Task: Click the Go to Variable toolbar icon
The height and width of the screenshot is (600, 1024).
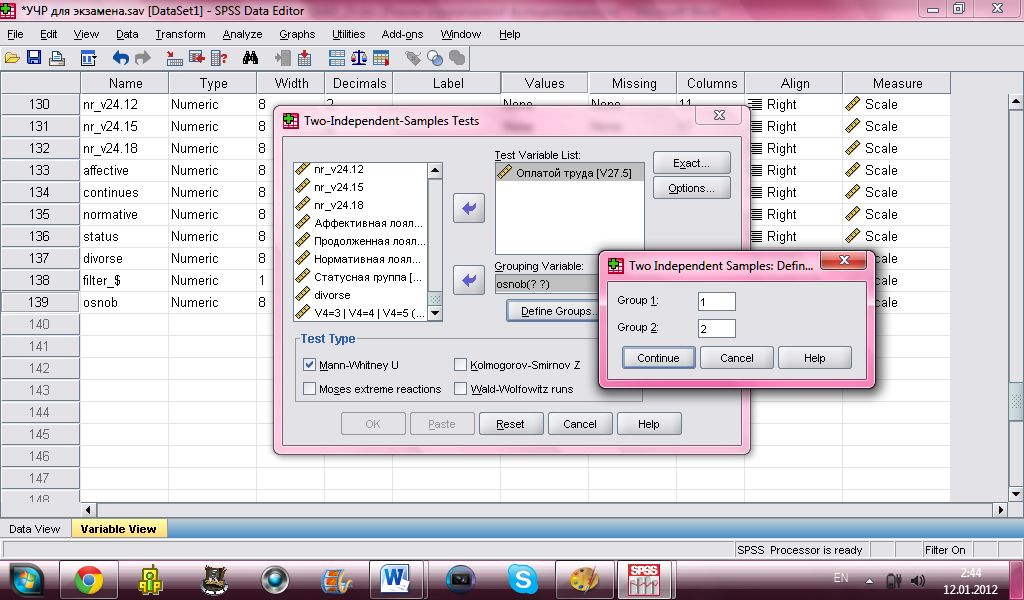Action: (197, 58)
